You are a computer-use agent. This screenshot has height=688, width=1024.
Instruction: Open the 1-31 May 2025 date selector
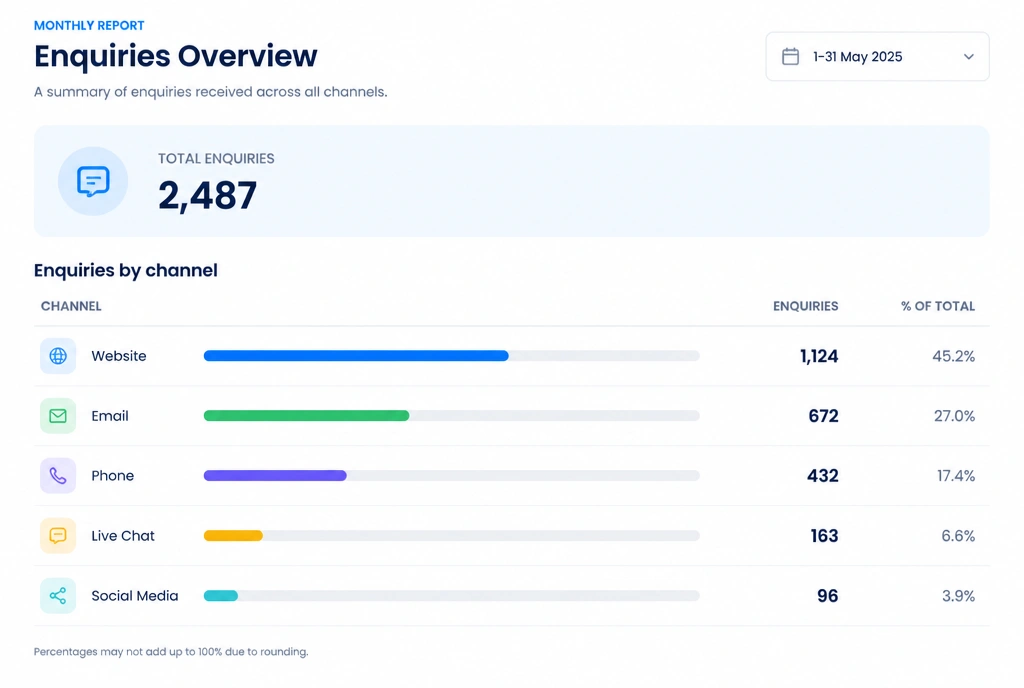click(x=877, y=57)
